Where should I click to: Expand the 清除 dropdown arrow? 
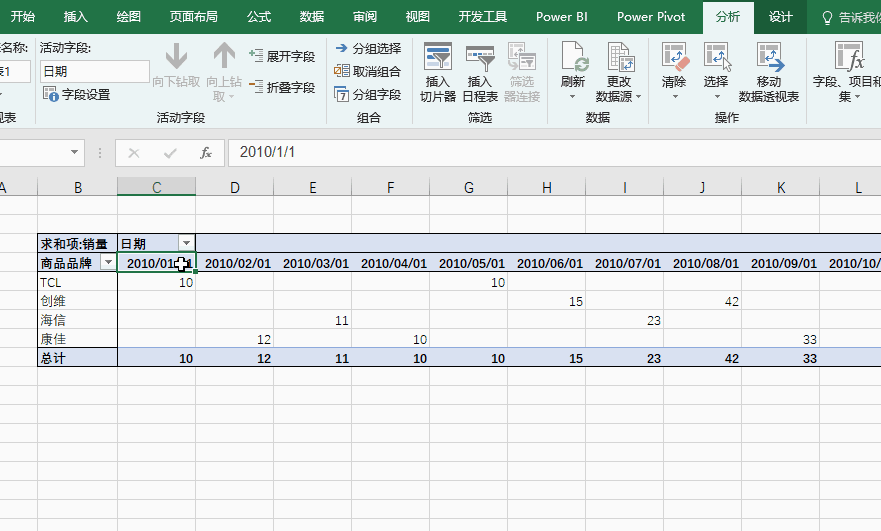coord(675,97)
